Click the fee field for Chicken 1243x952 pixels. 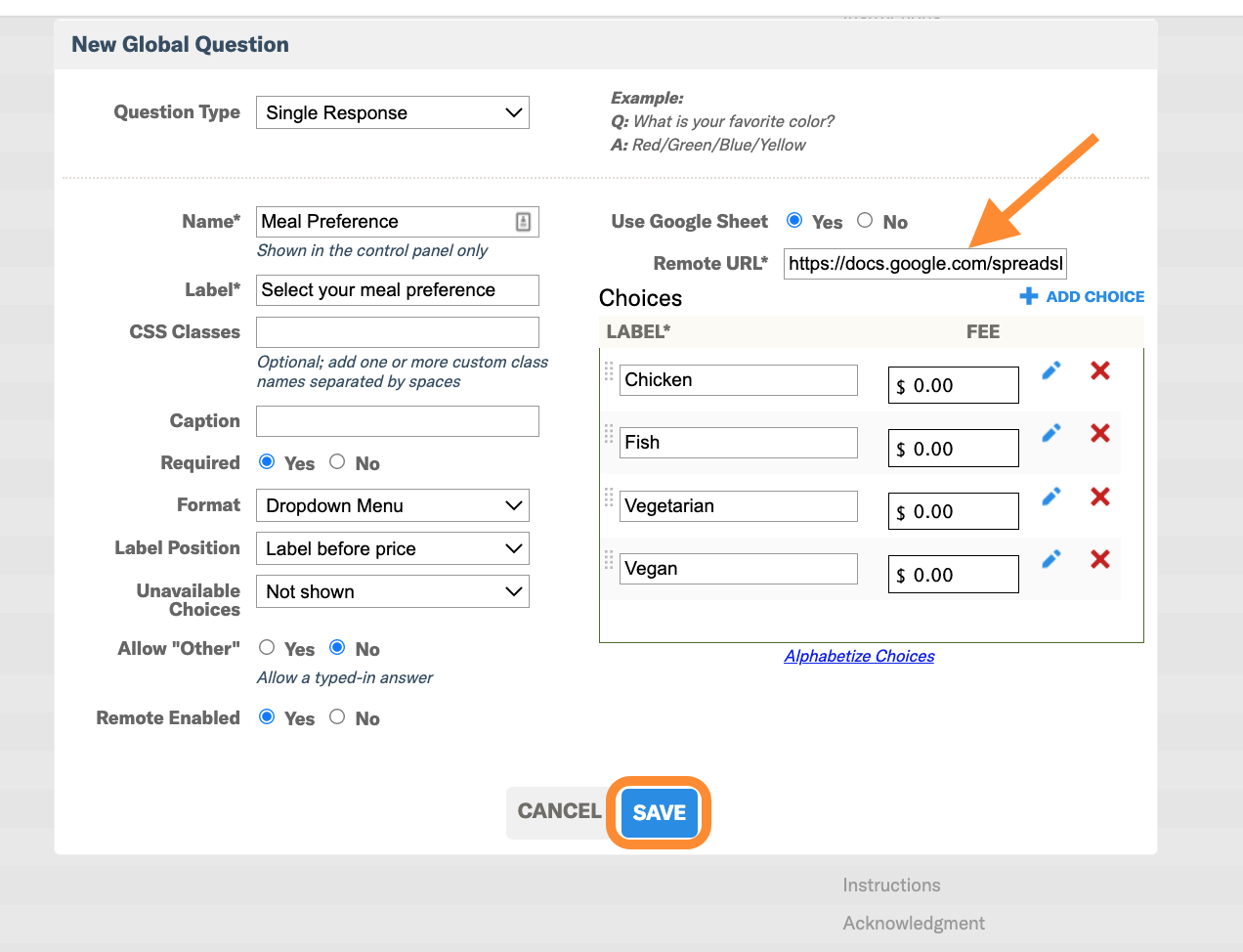coord(954,385)
